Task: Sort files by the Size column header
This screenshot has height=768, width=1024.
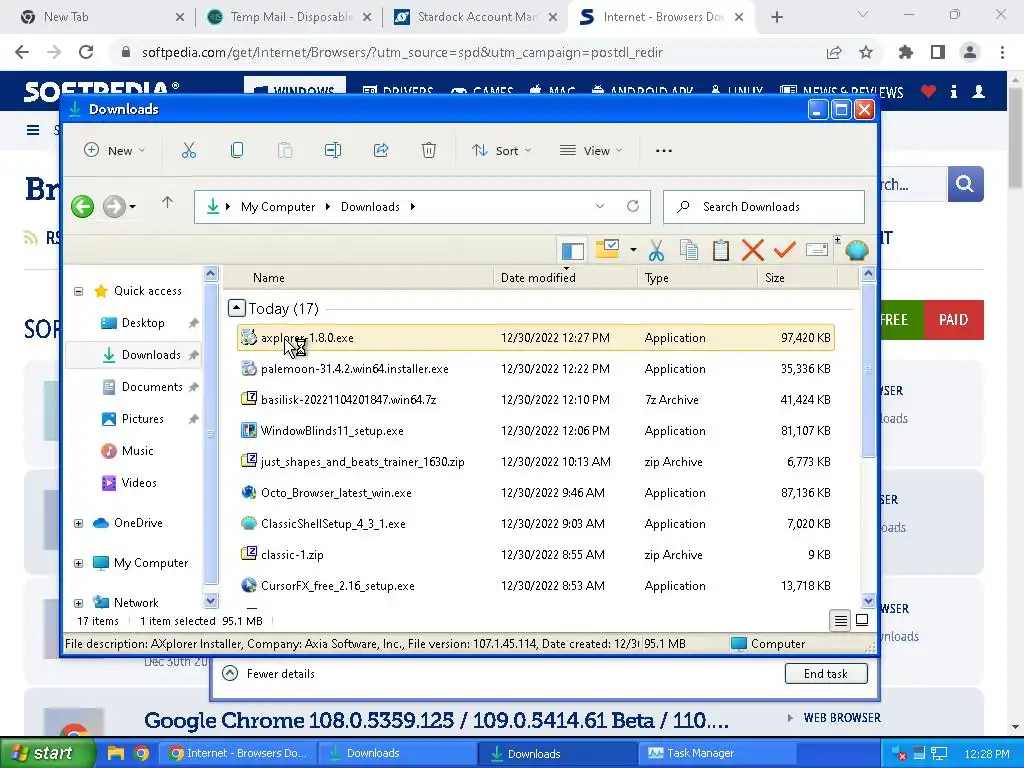Action: point(797,278)
